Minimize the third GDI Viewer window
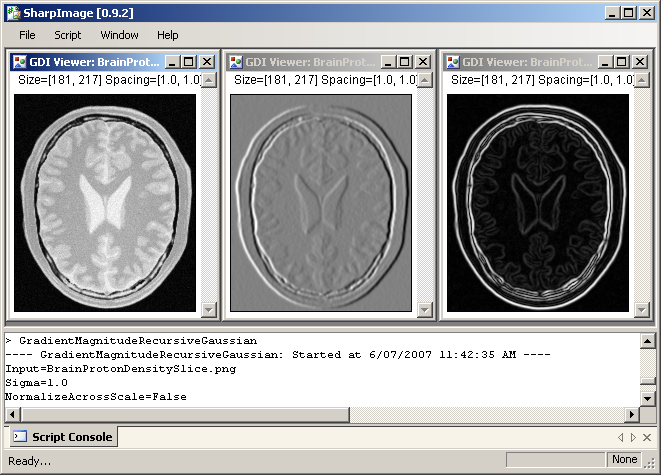 click(x=605, y=62)
